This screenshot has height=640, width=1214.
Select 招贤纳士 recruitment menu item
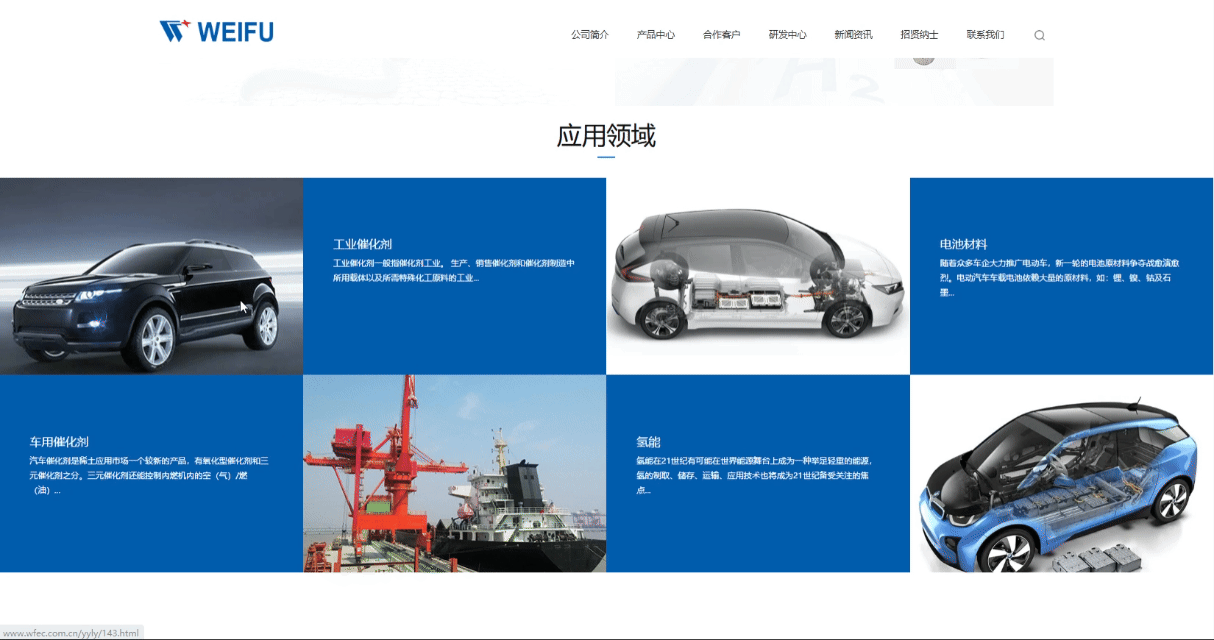point(921,33)
